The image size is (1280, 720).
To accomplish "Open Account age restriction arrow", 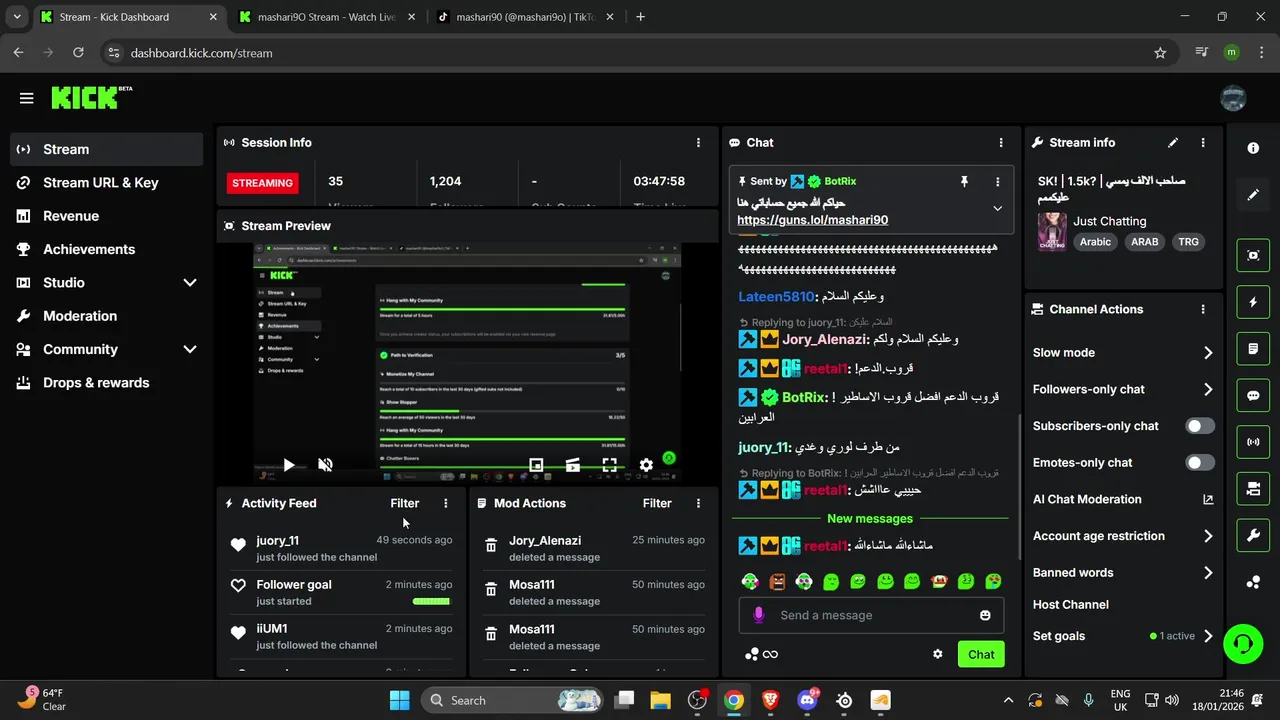I will 1208,536.
